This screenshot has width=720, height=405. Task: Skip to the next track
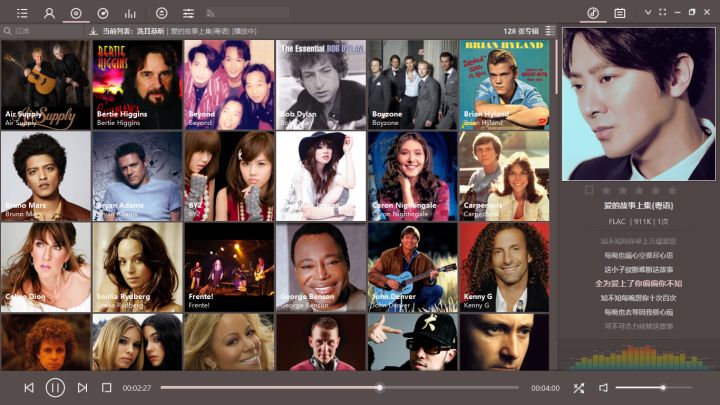click(x=82, y=388)
